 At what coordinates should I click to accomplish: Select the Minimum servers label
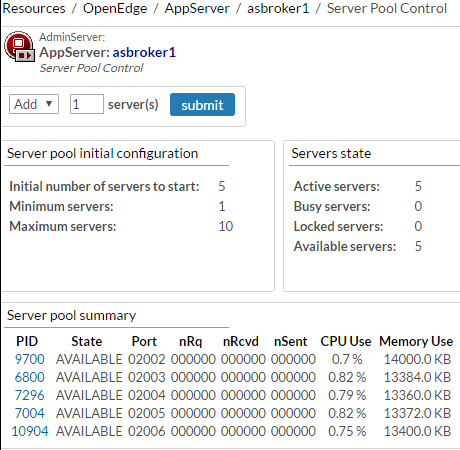click(61, 206)
